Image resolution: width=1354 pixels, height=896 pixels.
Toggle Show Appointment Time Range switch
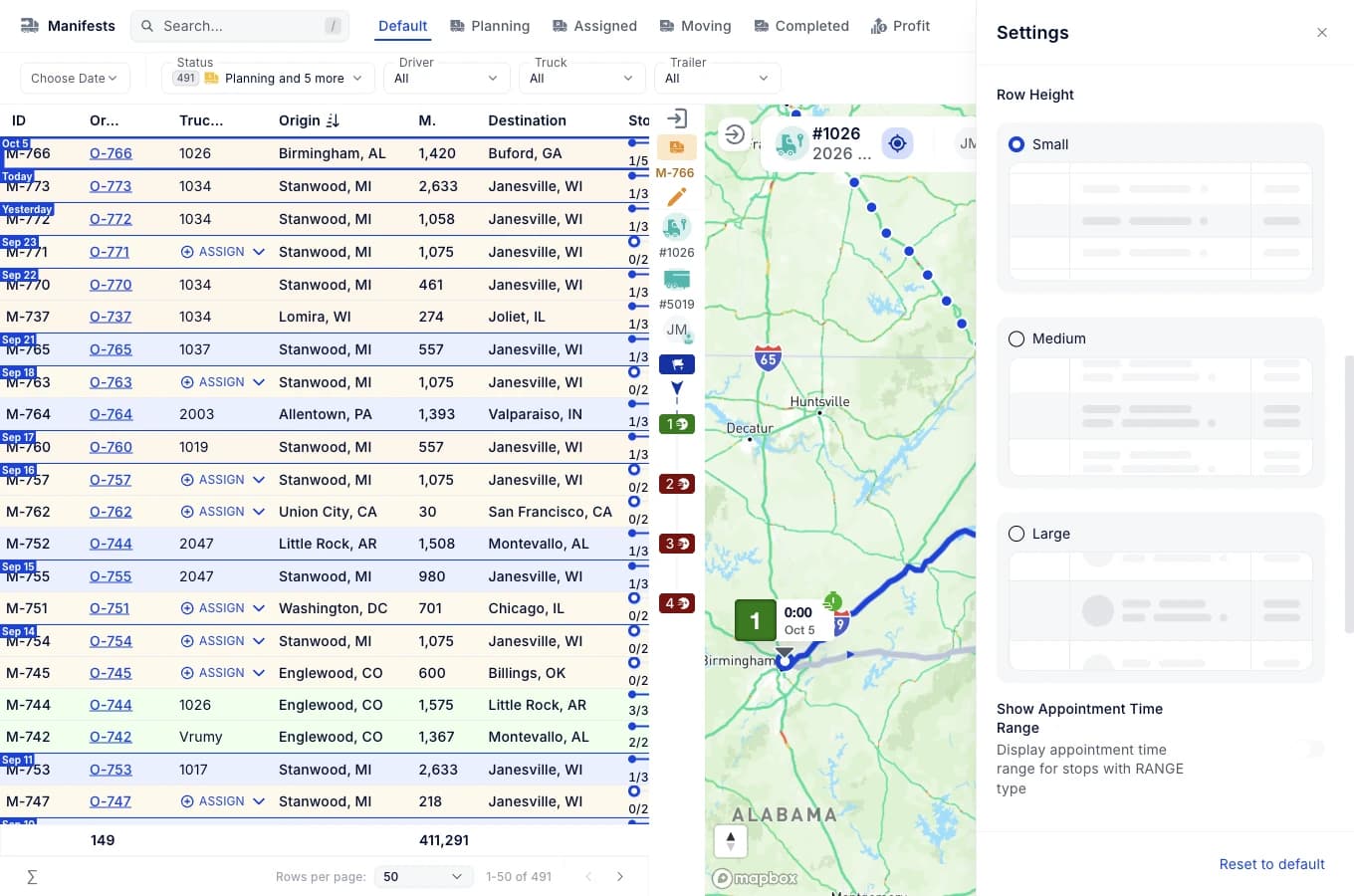coord(1309,749)
